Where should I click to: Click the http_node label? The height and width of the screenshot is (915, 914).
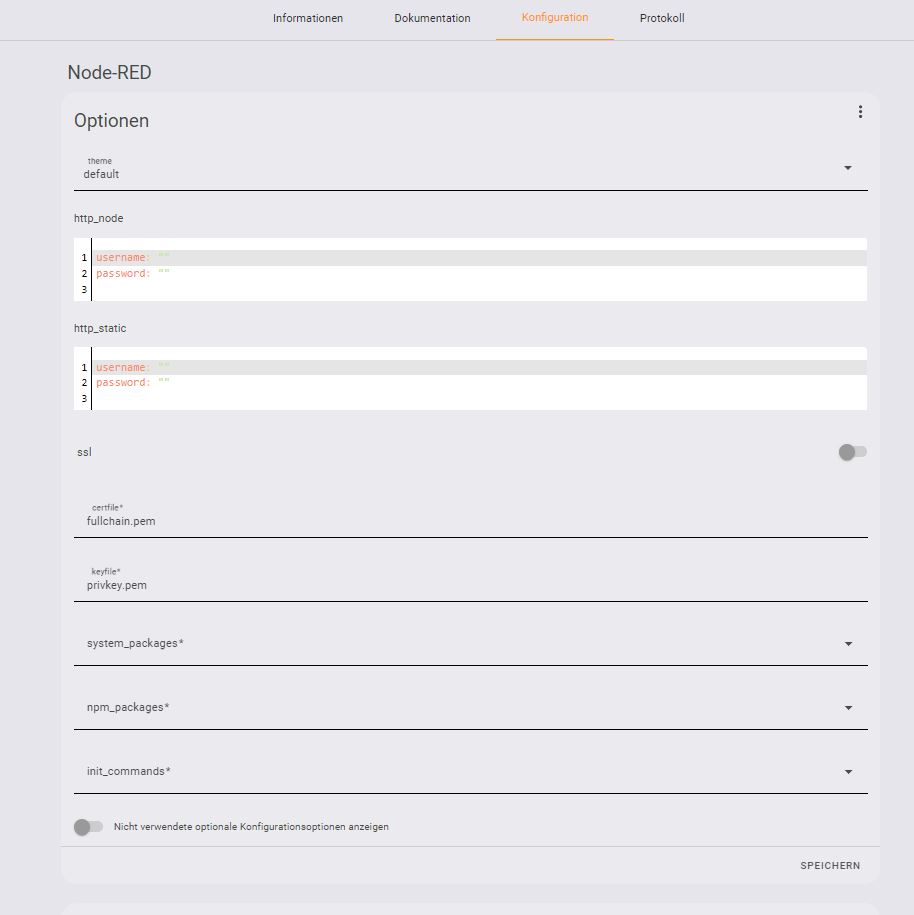point(99,218)
